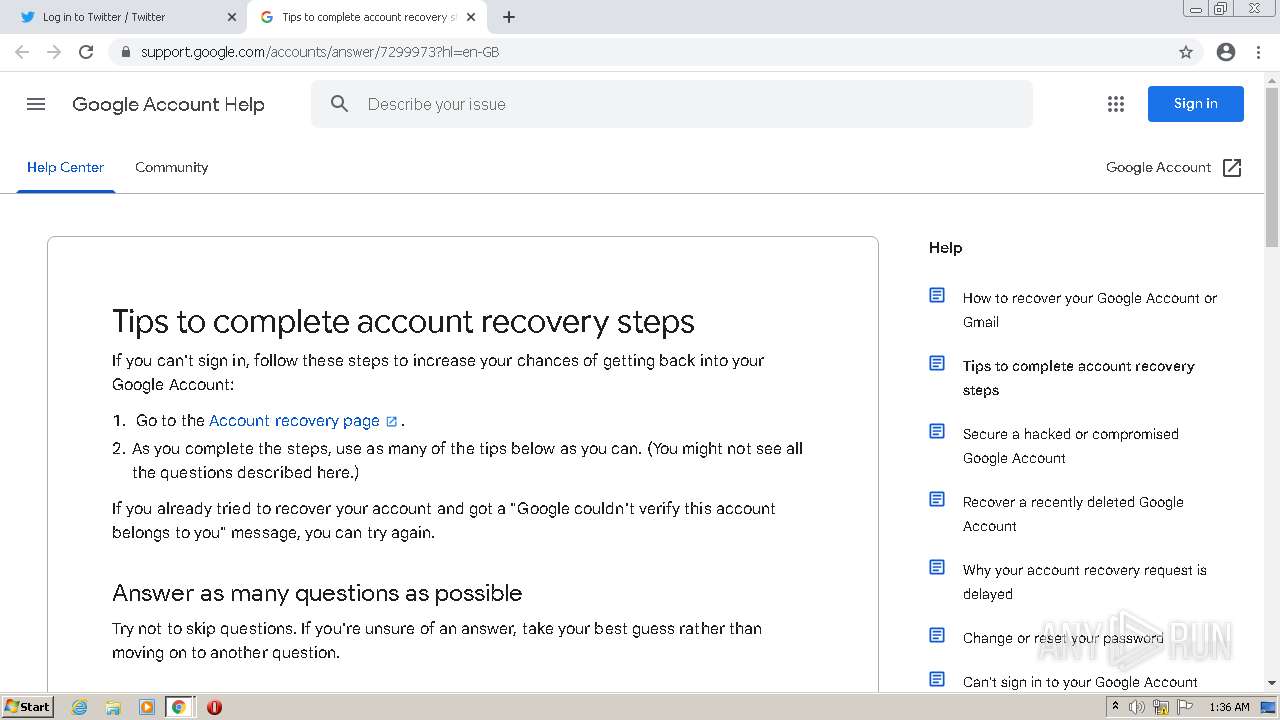Select the Tips to complete account recovery tab
The width and height of the screenshot is (1280, 720).
(369, 17)
